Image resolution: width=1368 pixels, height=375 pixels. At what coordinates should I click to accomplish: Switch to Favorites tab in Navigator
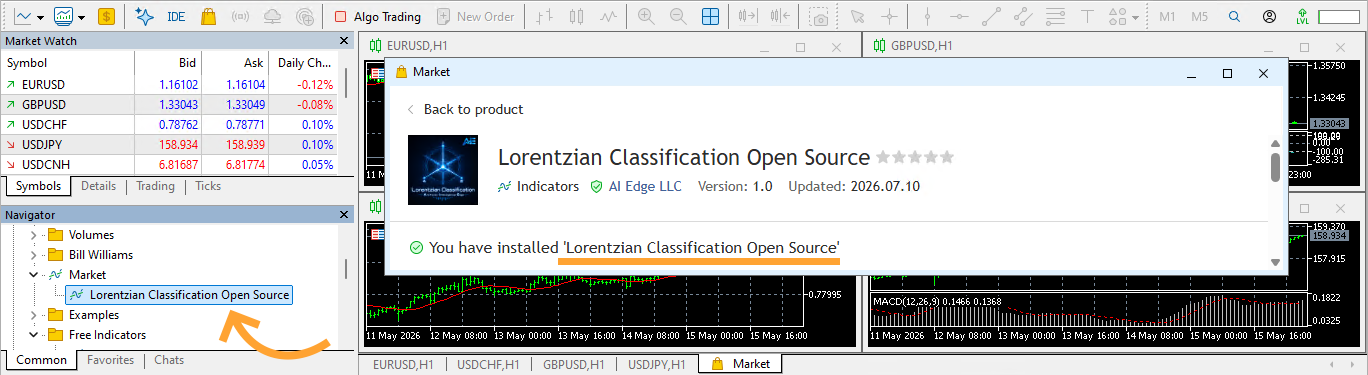click(x=110, y=360)
